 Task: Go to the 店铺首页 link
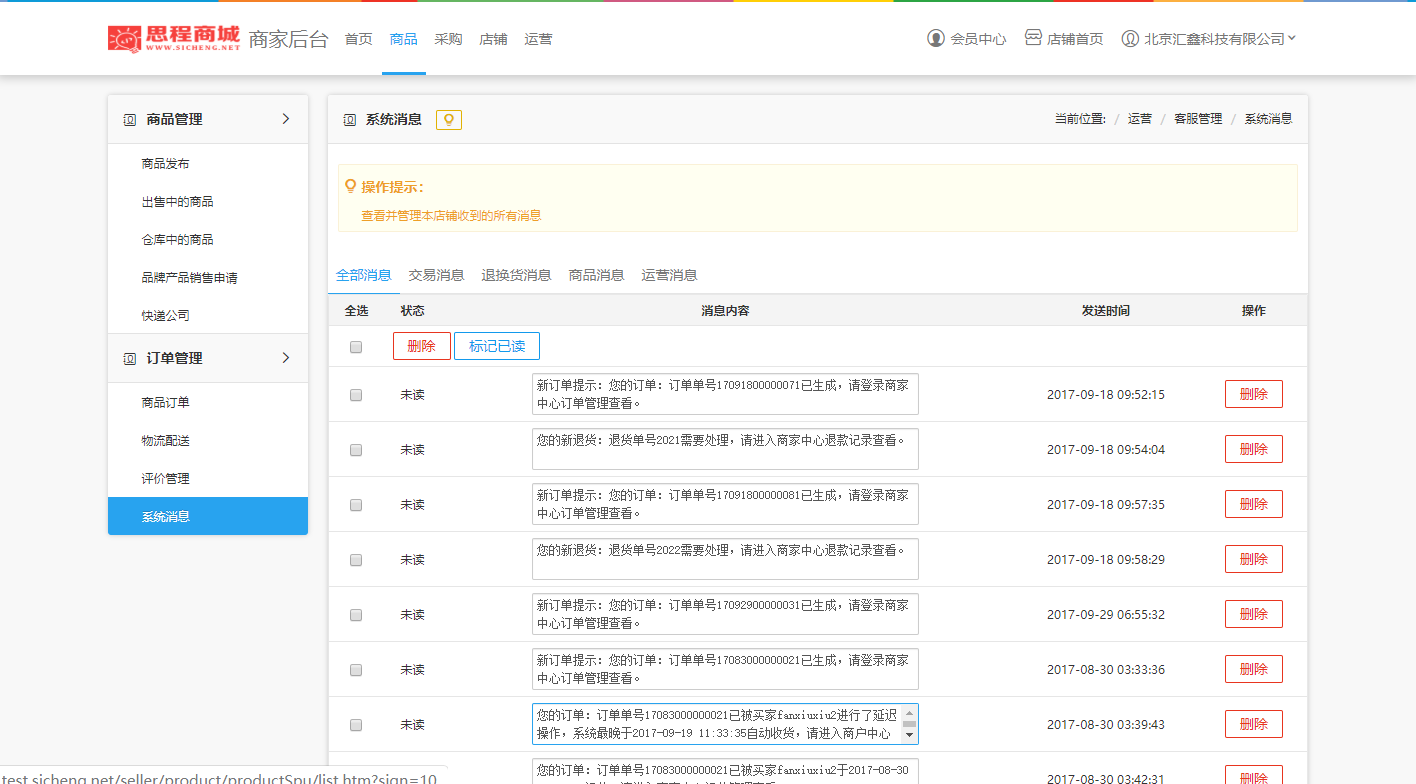click(1075, 39)
